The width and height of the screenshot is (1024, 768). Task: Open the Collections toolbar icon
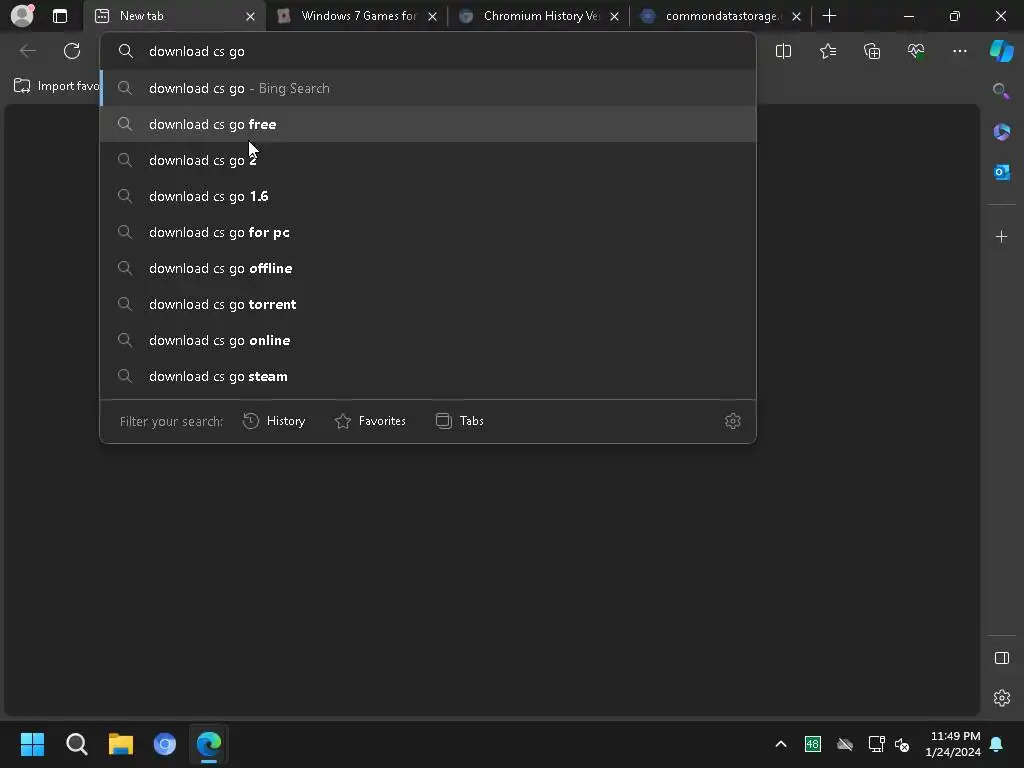(x=872, y=51)
